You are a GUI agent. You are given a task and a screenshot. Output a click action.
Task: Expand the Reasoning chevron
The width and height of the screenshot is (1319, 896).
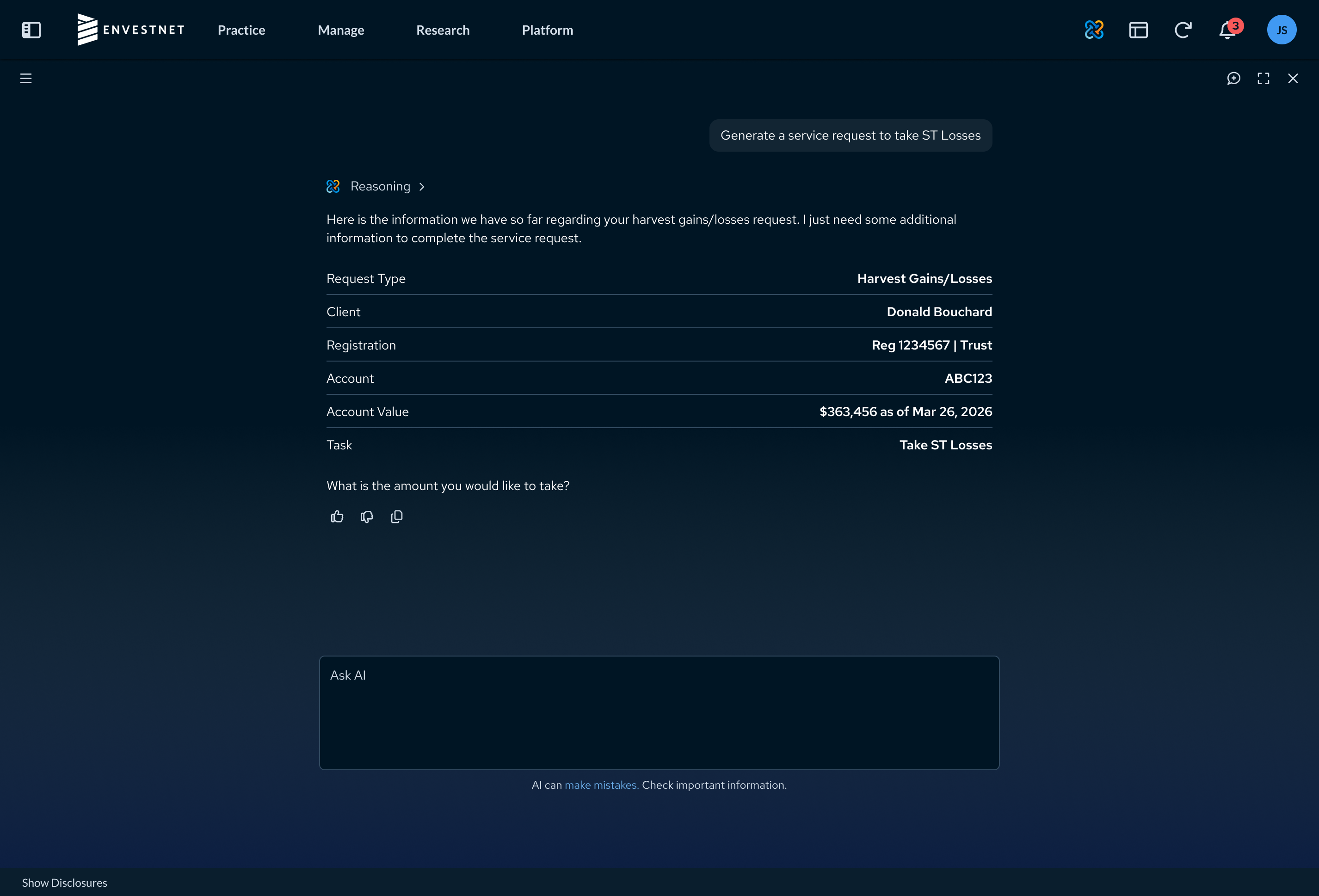coord(422,187)
